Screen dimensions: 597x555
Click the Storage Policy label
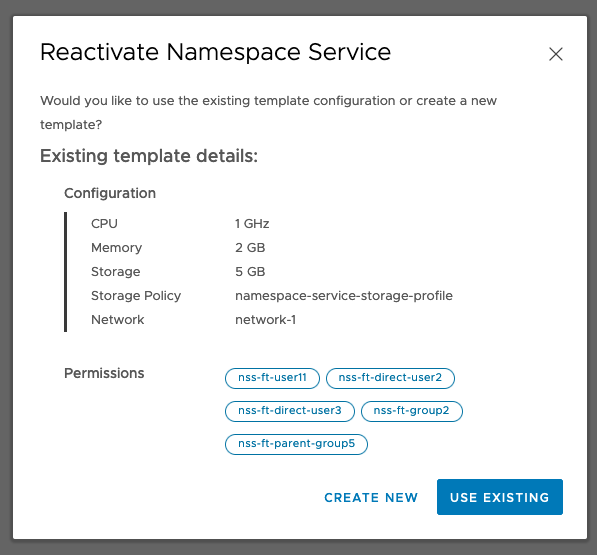tap(136, 296)
